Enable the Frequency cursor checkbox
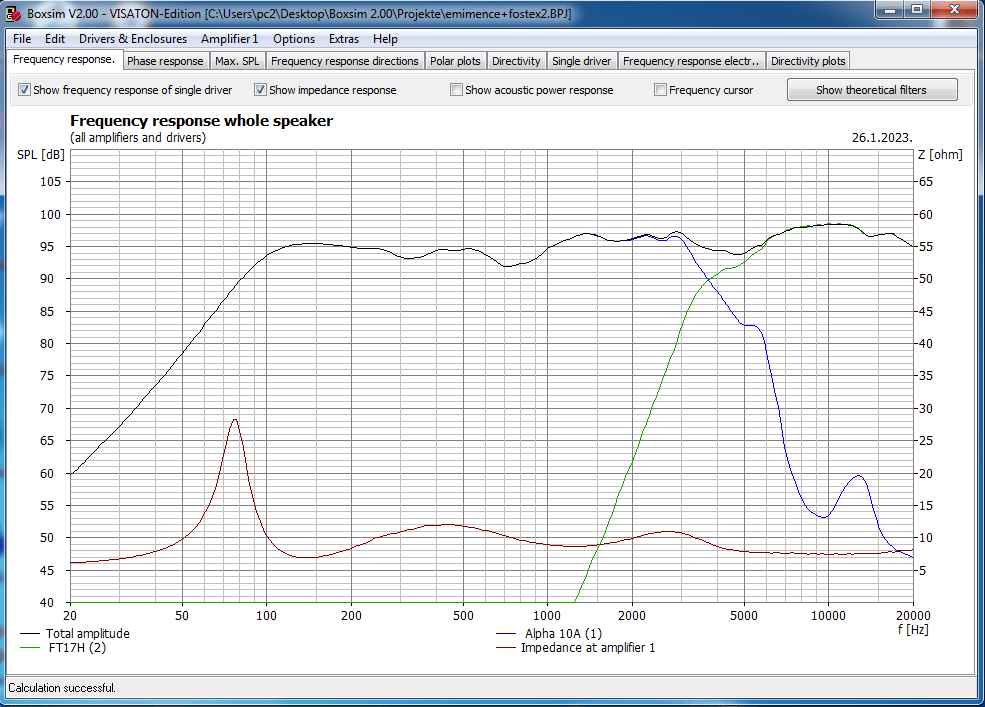Viewport: 985px width, 707px height. click(660, 90)
